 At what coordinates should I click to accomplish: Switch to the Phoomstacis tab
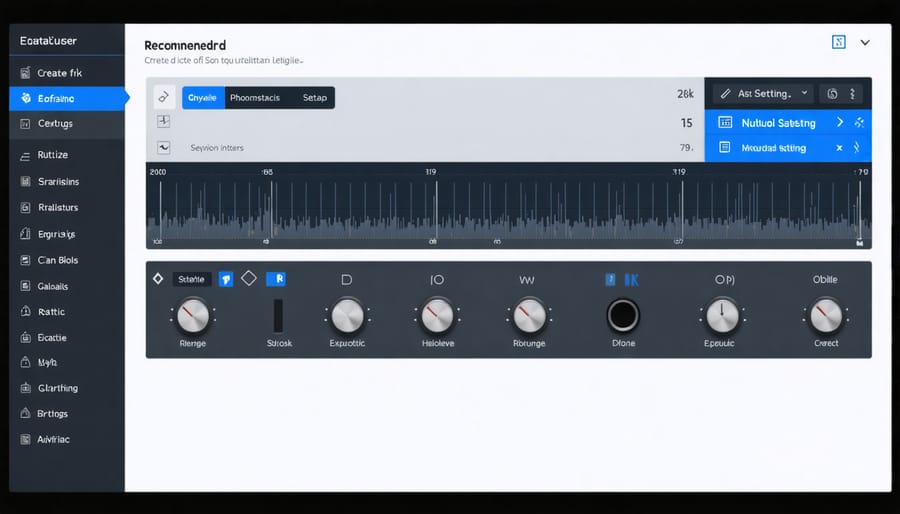point(255,98)
